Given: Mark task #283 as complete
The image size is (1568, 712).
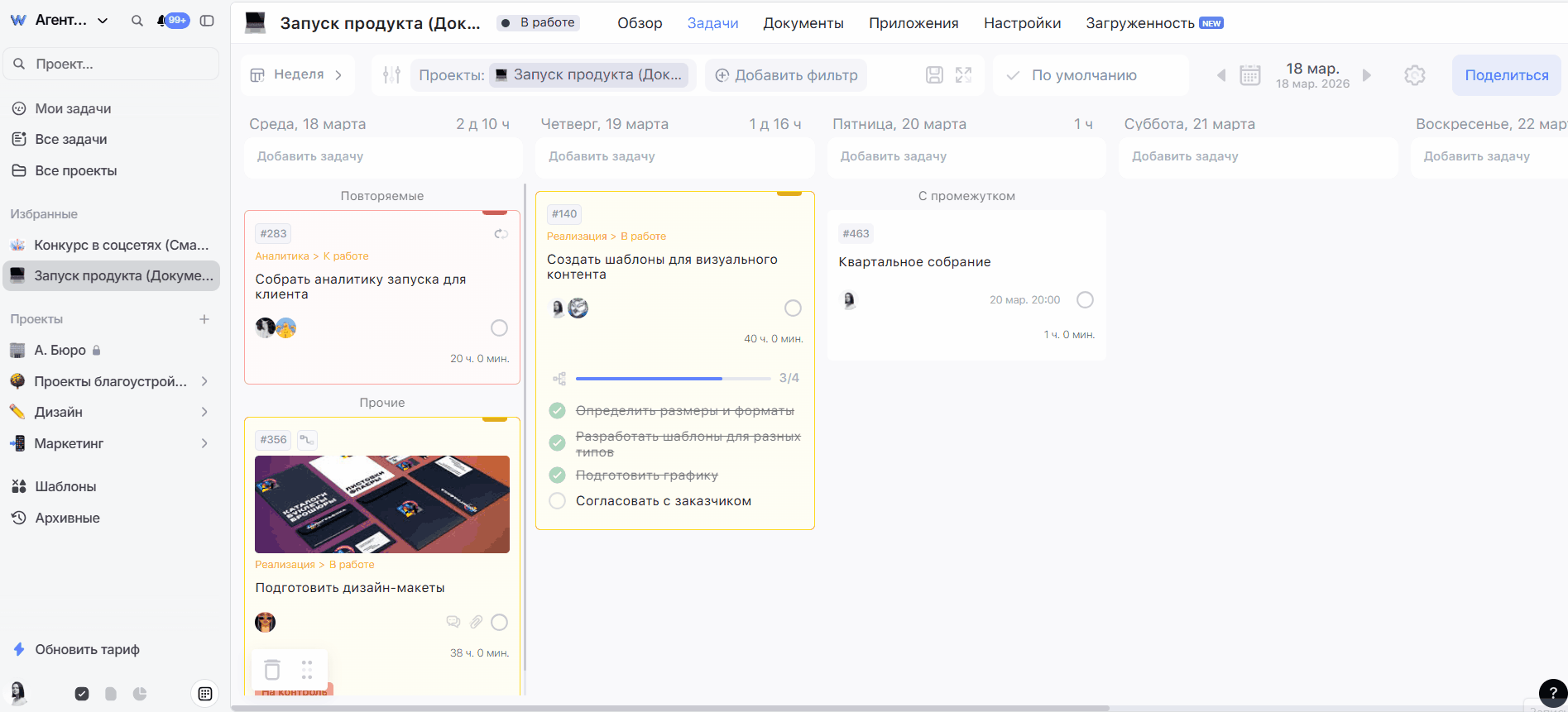Looking at the screenshot, I should coord(499,328).
